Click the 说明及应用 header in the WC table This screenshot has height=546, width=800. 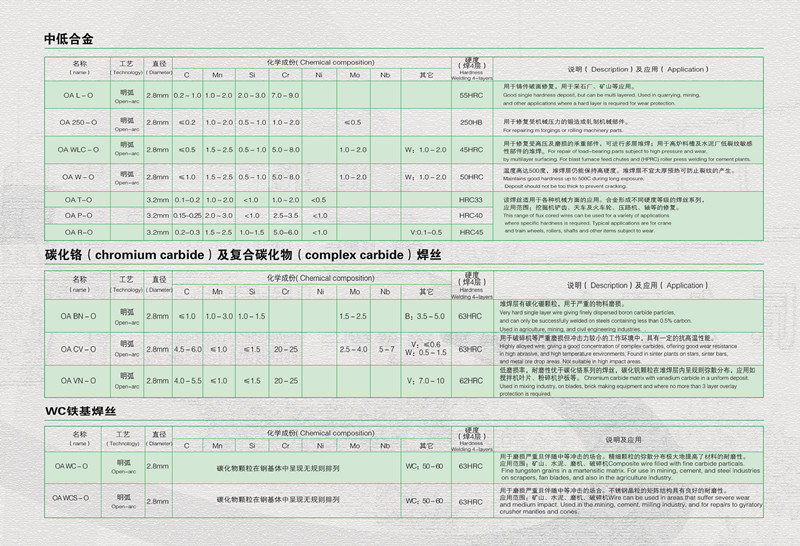[x=623, y=439]
